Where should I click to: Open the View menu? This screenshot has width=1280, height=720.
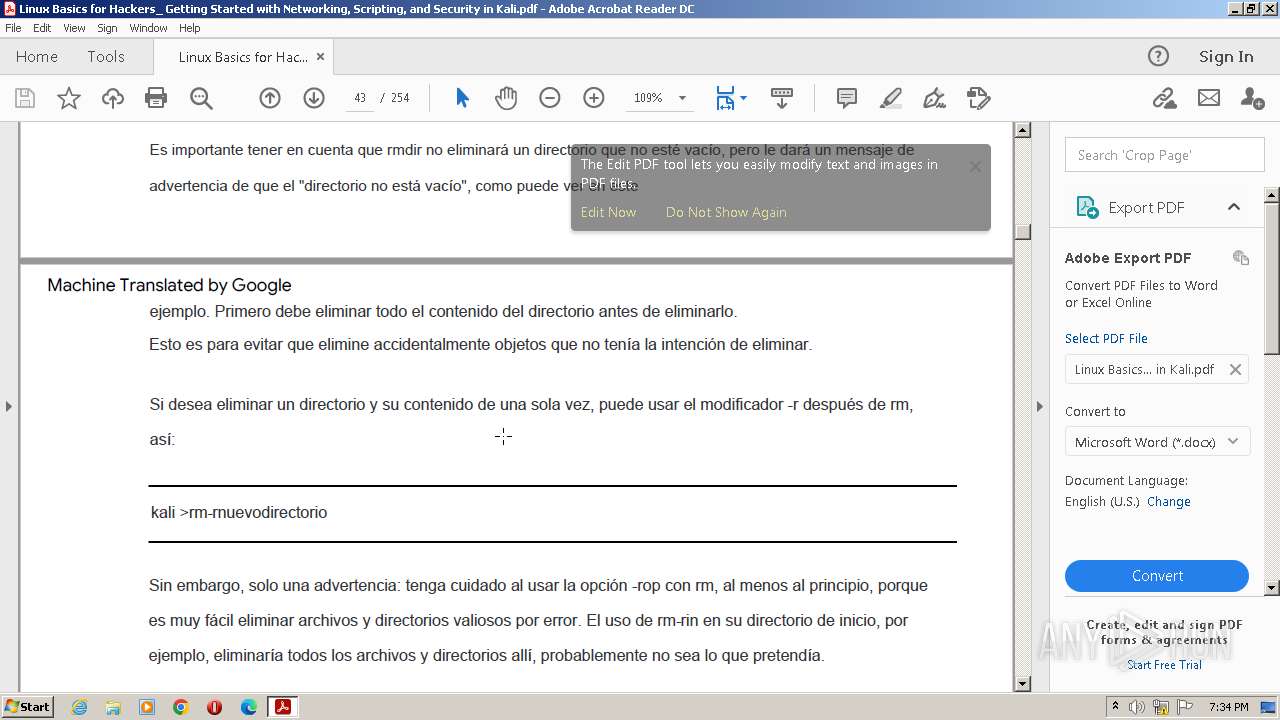coord(74,28)
